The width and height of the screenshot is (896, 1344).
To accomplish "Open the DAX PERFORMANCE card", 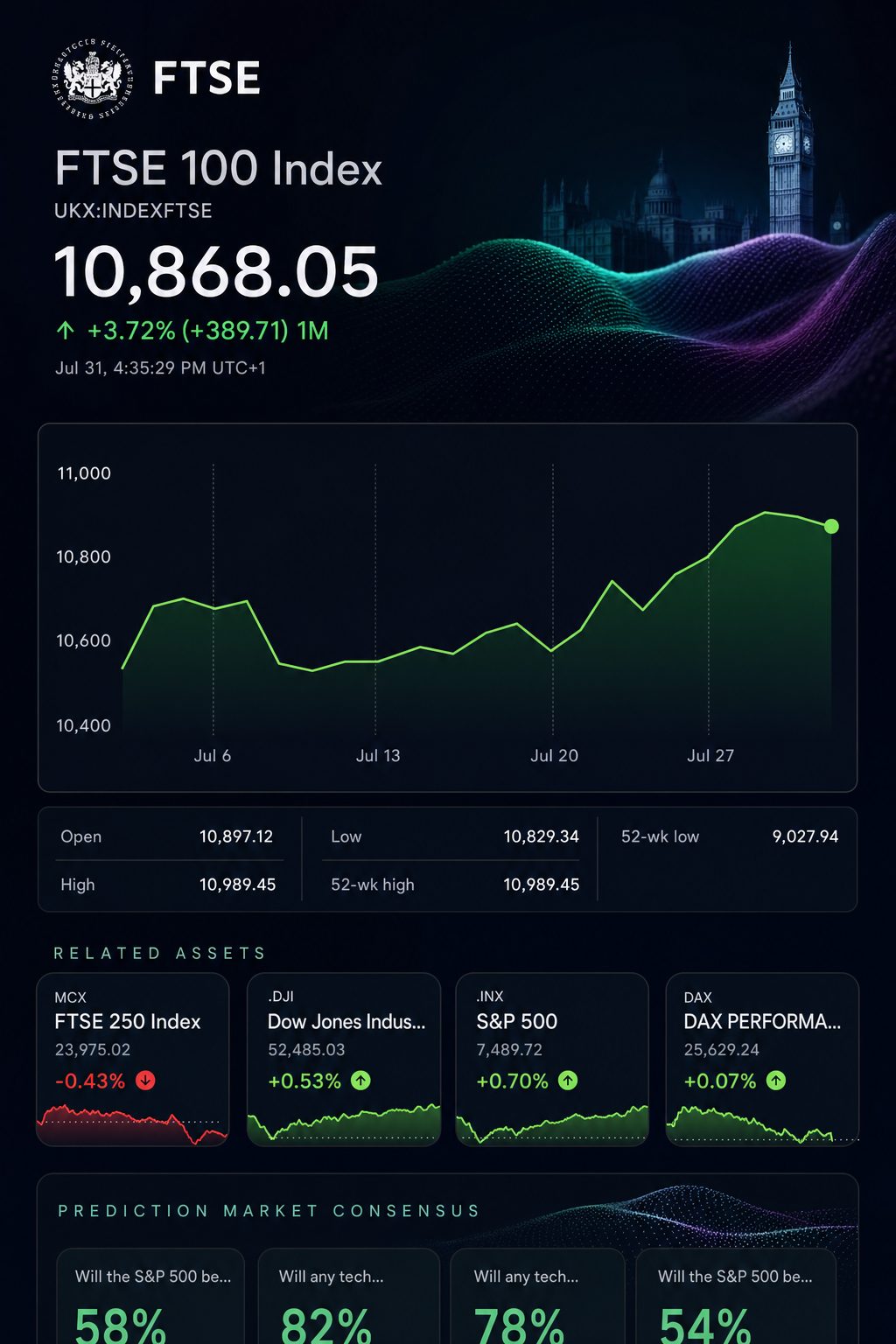I will (762, 1059).
